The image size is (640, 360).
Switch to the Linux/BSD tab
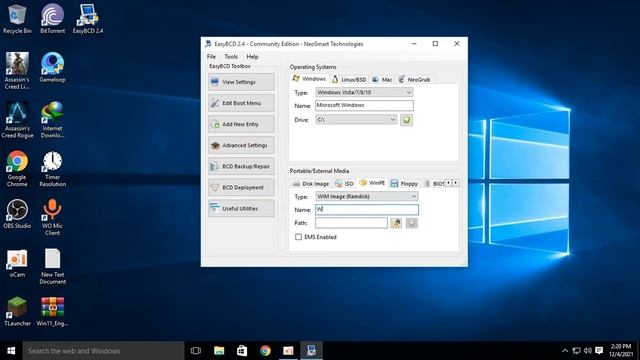[349, 80]
